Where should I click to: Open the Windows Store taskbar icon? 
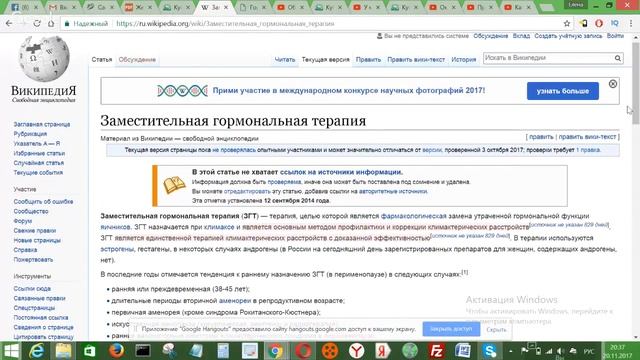(89, 351)
